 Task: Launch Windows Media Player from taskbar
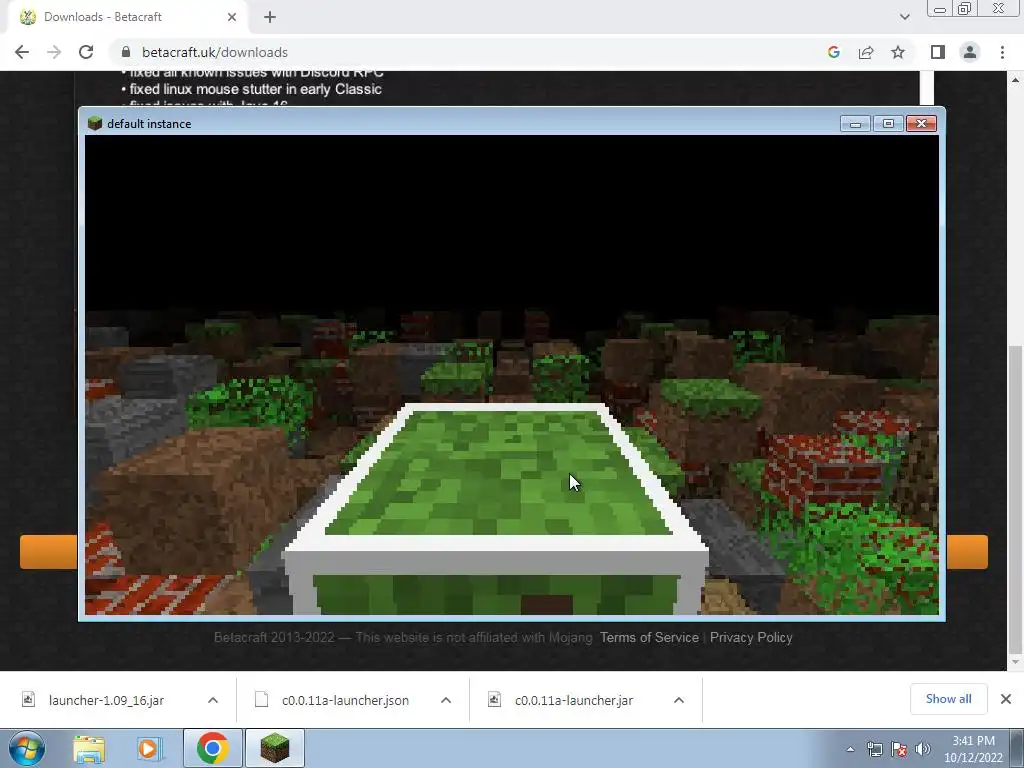click(x=148, y=749)
